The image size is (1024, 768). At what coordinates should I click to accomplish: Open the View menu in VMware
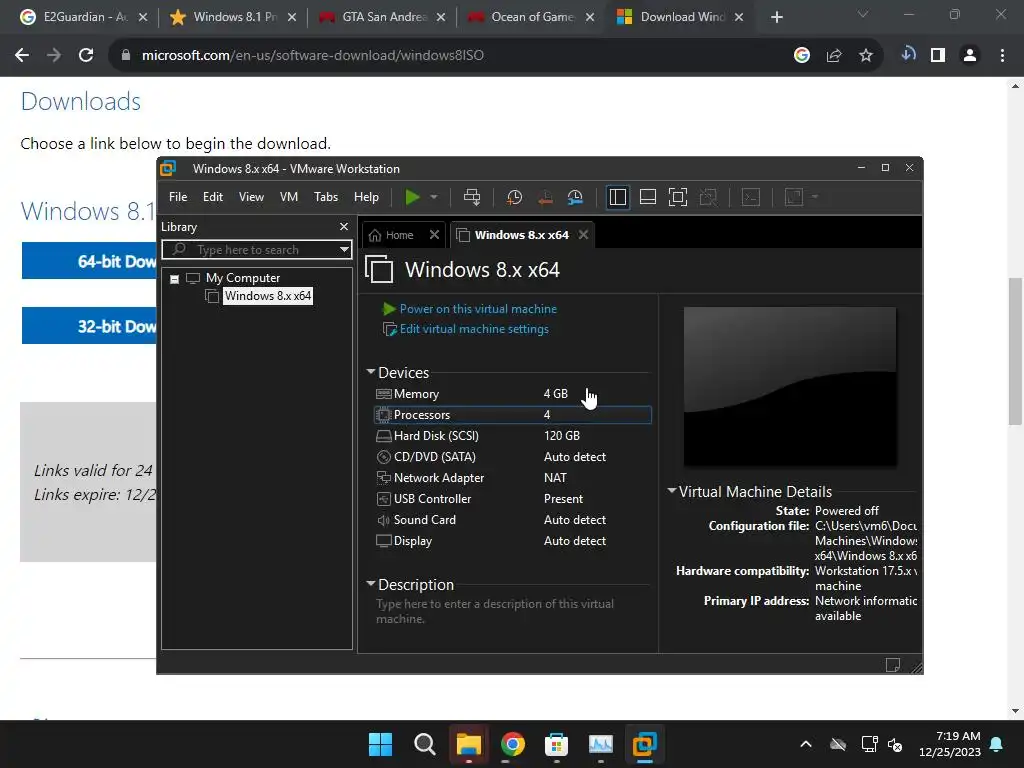251,197
